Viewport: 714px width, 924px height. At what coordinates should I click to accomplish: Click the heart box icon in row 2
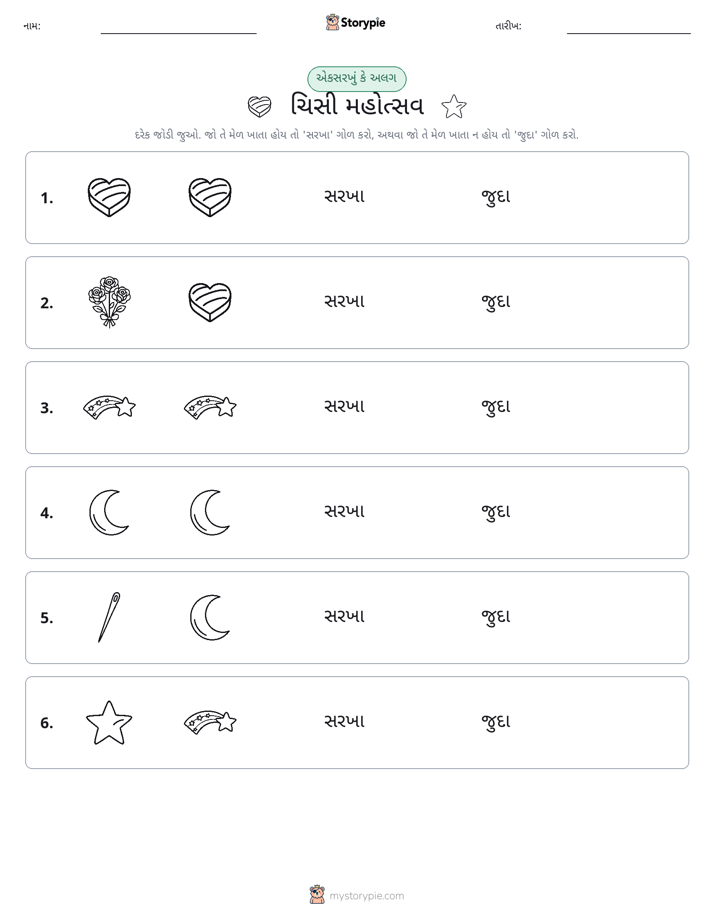click(210, 302)
